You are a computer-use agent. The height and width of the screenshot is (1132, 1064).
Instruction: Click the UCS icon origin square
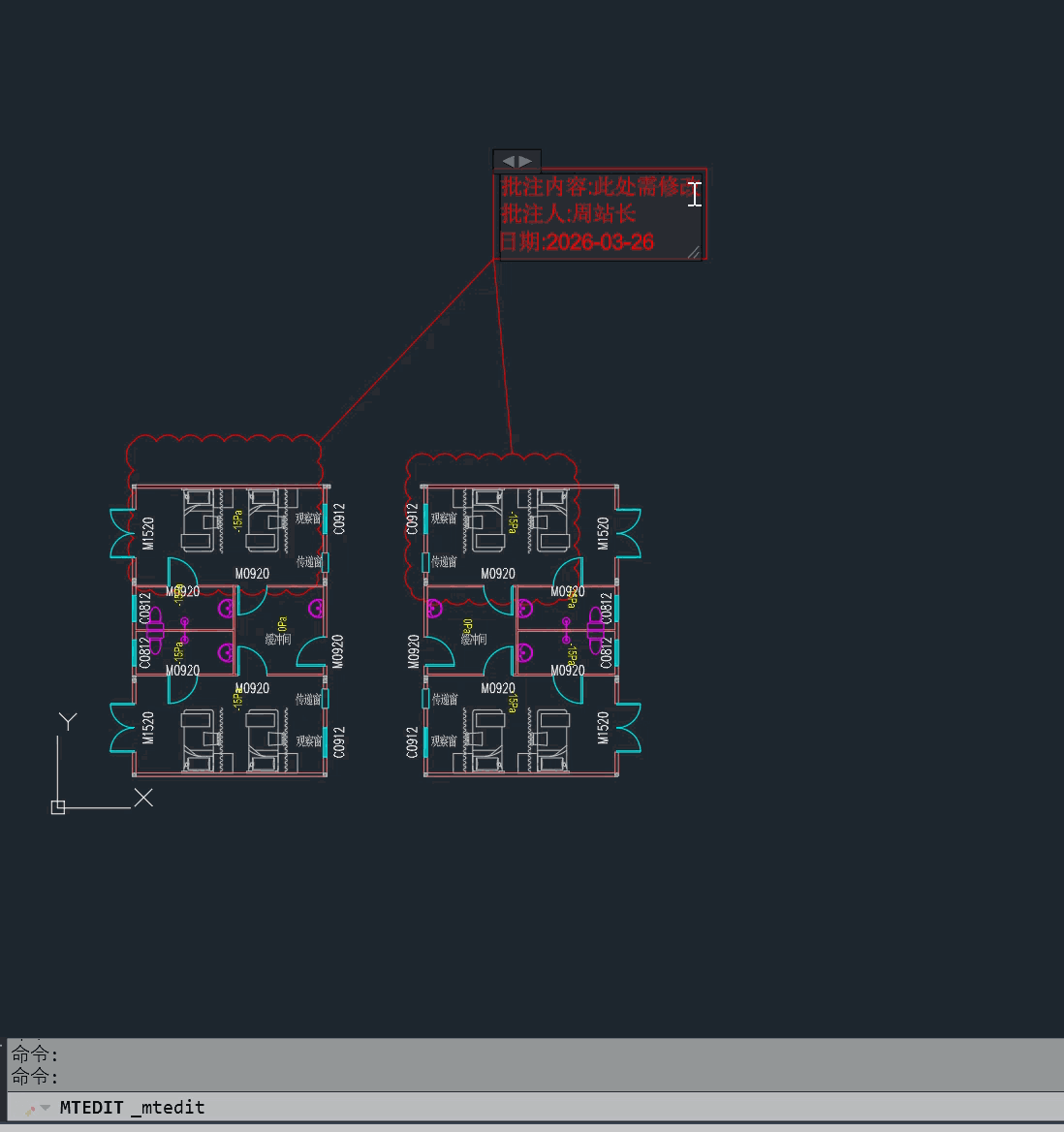[58, 807]
